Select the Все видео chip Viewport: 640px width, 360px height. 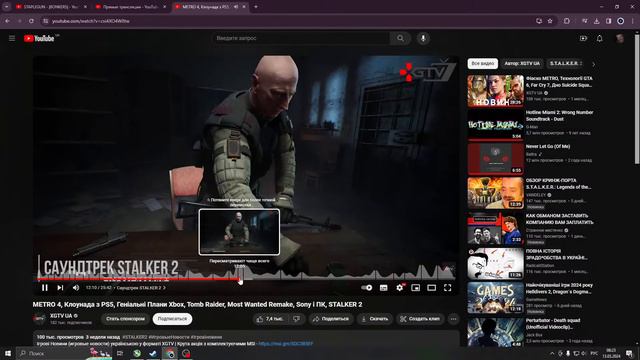(x=482, y=63)
